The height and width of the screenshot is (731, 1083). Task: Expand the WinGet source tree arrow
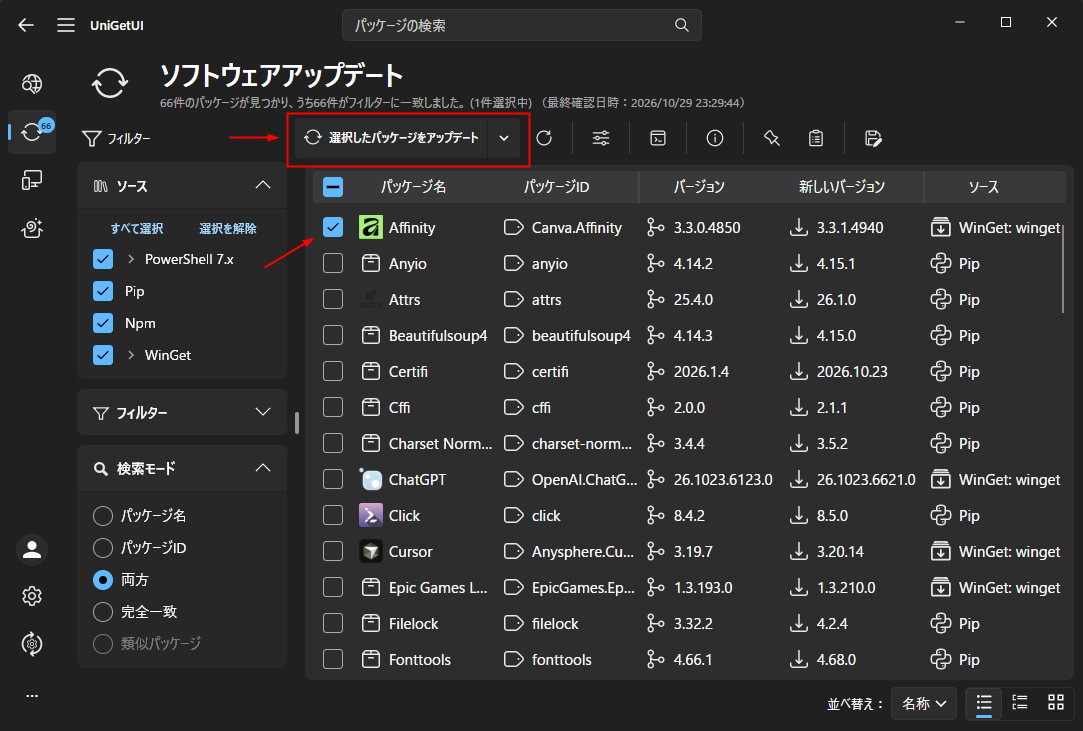(131, 354)
